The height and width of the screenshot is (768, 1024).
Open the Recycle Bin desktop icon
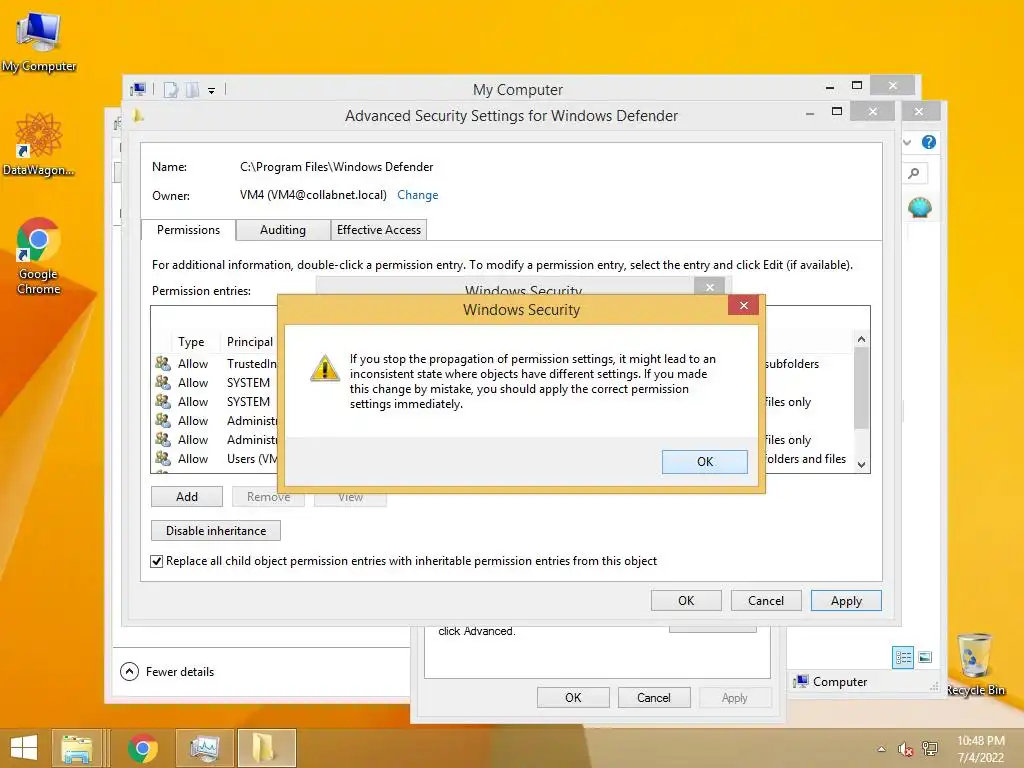[976, 665]
